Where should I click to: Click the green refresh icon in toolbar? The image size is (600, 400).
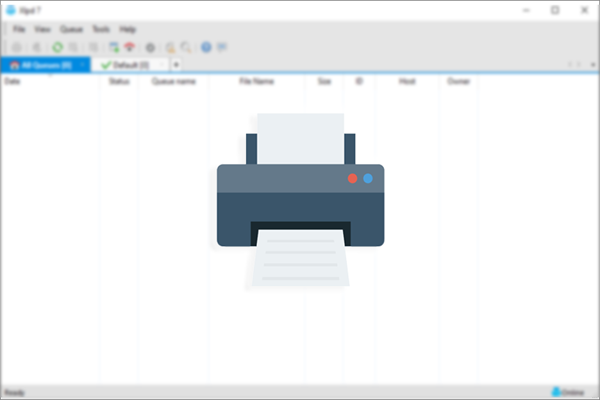click(57, 47)
